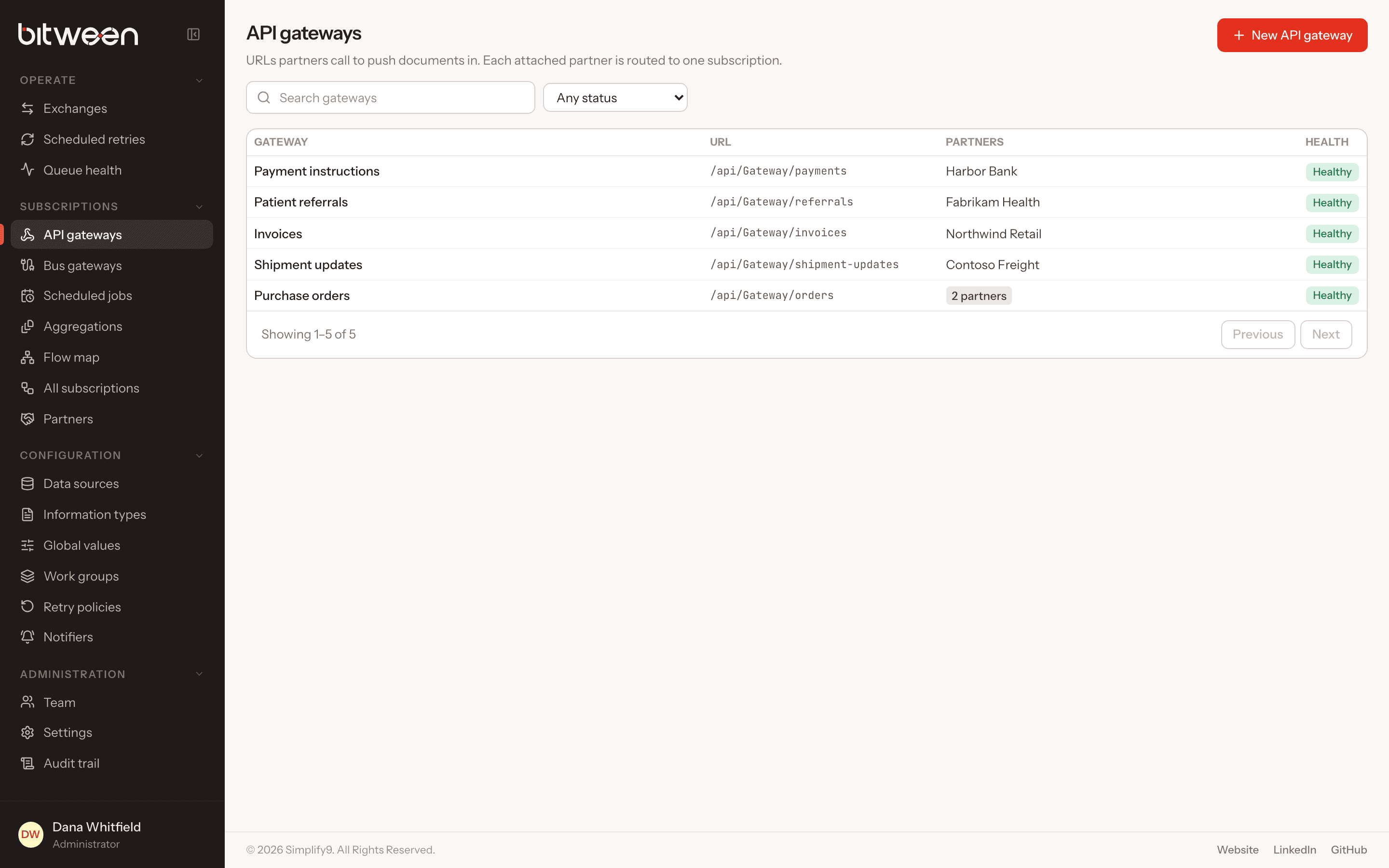Click the Notifiers bell icon
Image resolution: width=1389 pixels, height=868 pixels.
[27, 637]
